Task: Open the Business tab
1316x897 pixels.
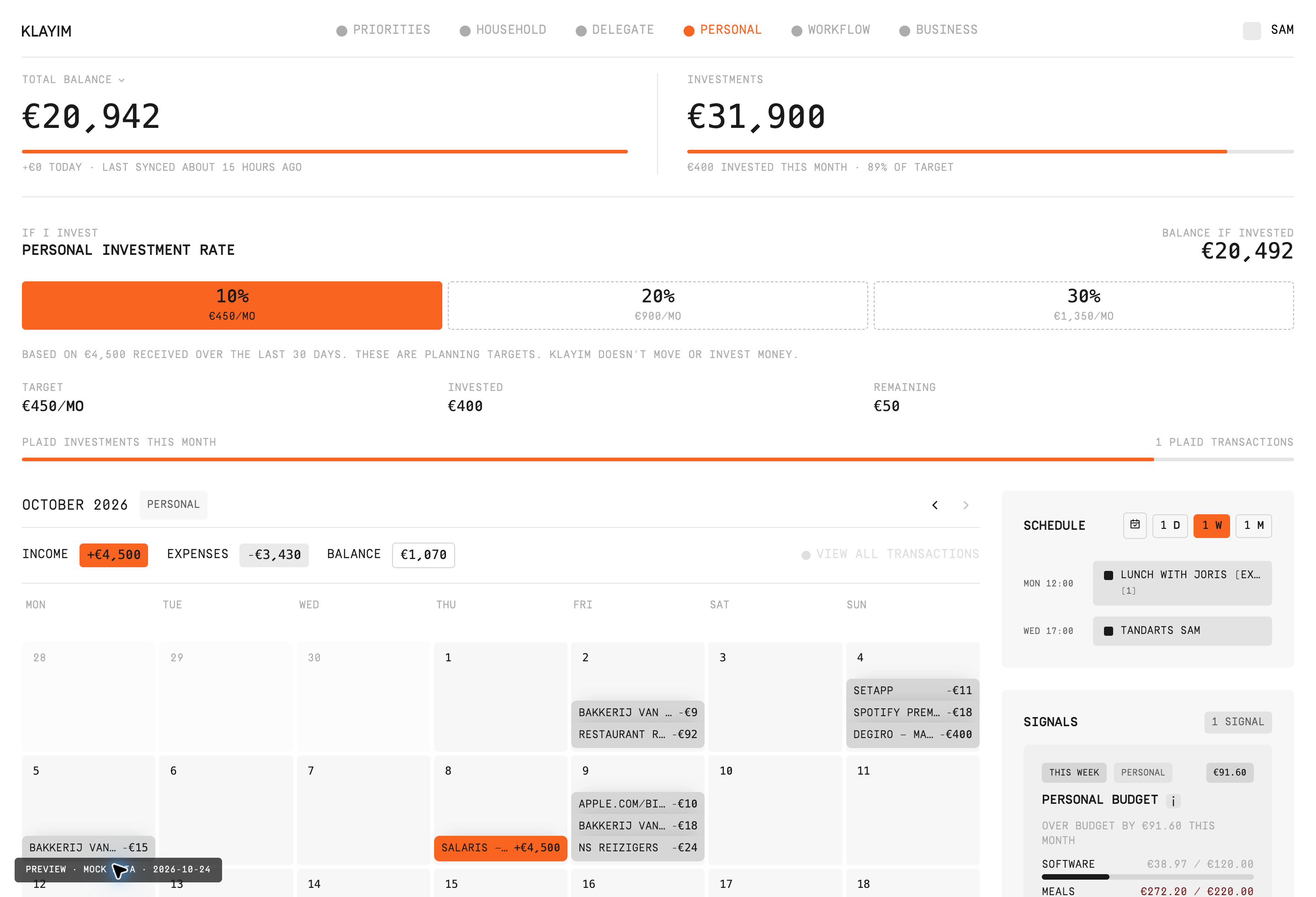Action: pyautogui.click(x=938, y=30)
